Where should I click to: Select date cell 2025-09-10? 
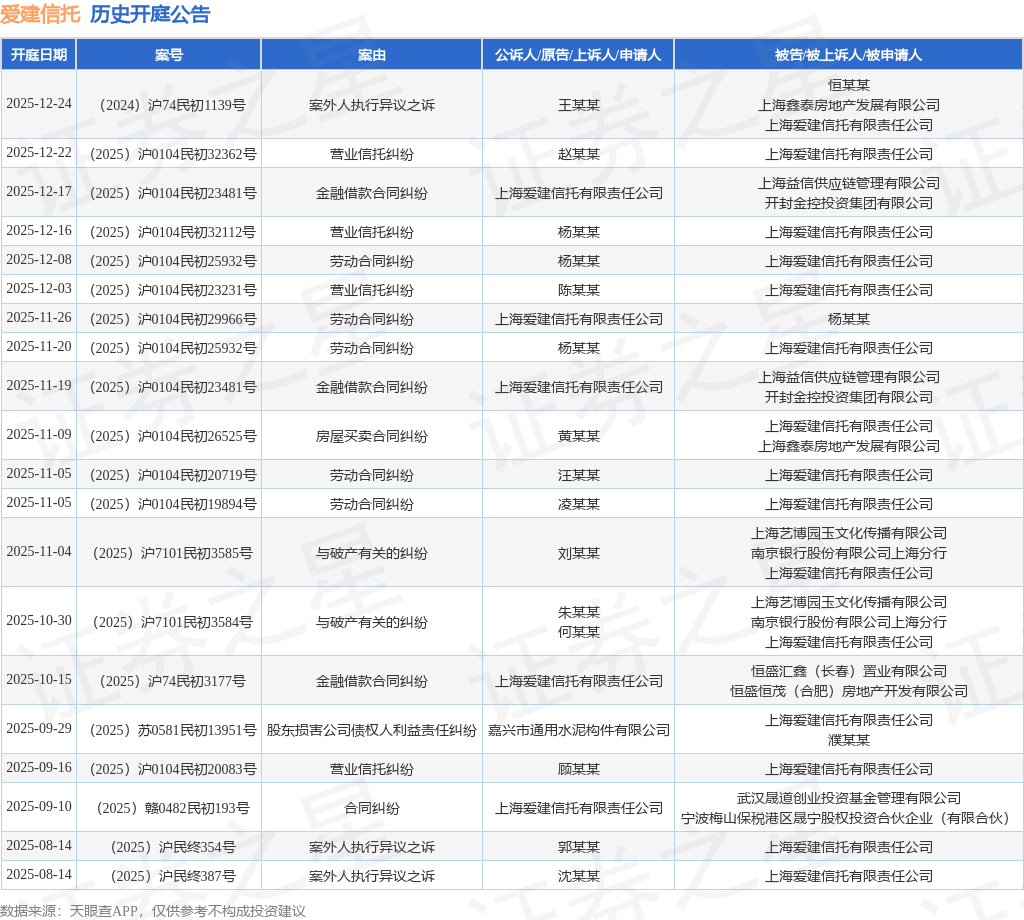pos(39,807)
